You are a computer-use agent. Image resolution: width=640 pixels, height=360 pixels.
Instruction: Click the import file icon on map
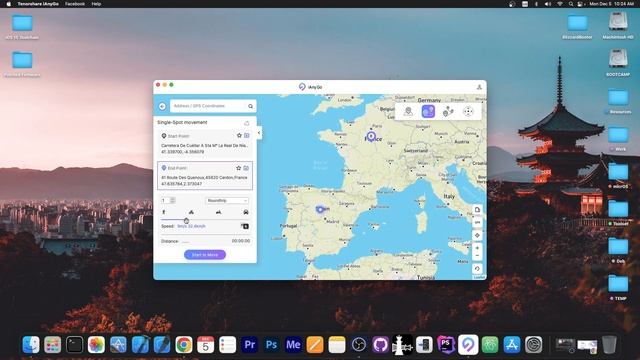coord(477,210)
